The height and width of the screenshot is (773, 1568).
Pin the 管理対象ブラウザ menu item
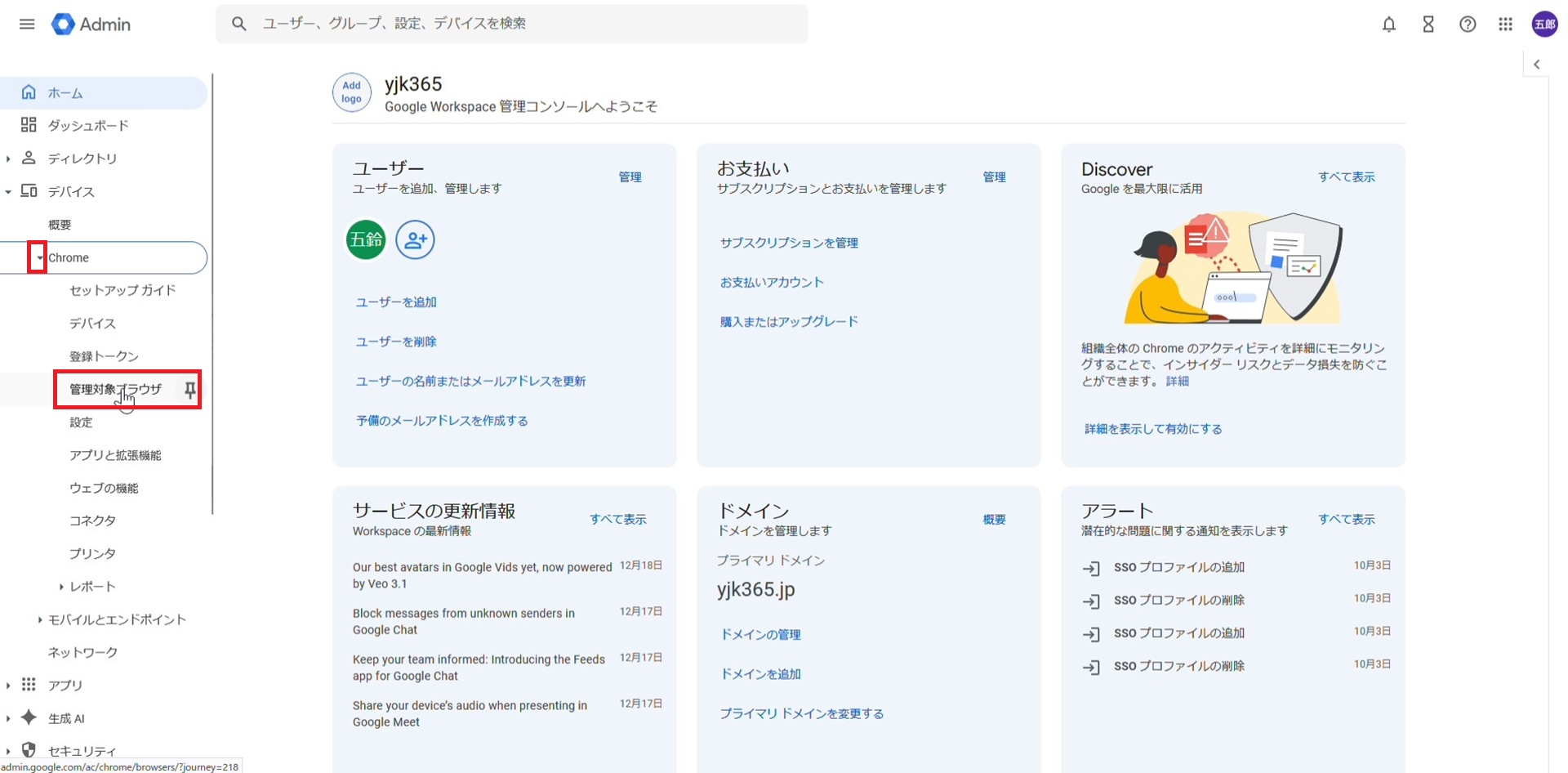[x=189, y=390]
